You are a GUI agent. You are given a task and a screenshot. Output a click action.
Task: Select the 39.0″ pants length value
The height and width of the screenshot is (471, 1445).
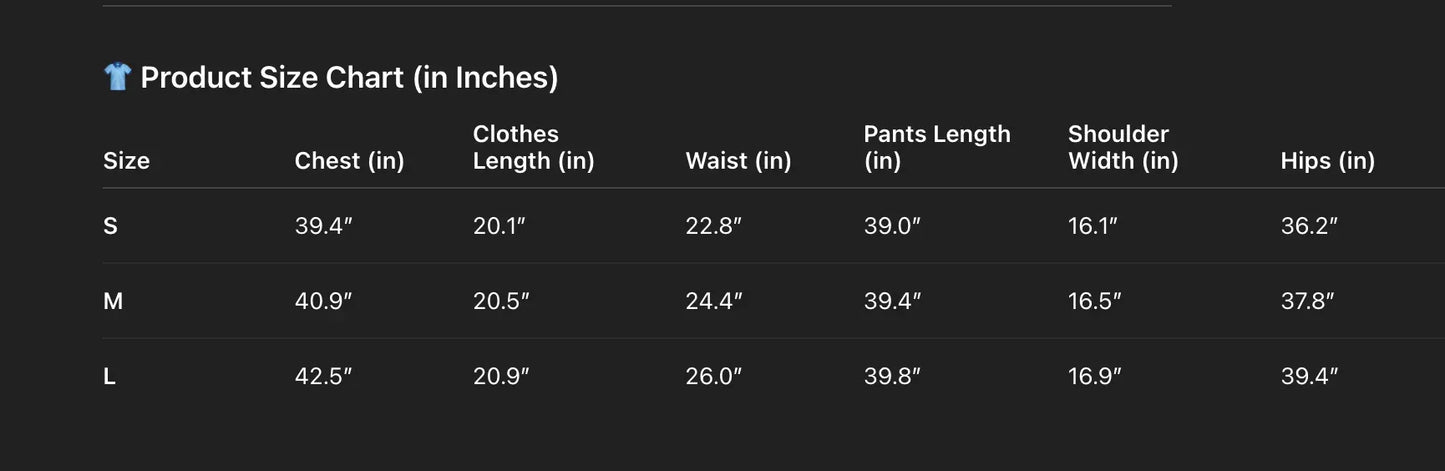click(892, 226)
